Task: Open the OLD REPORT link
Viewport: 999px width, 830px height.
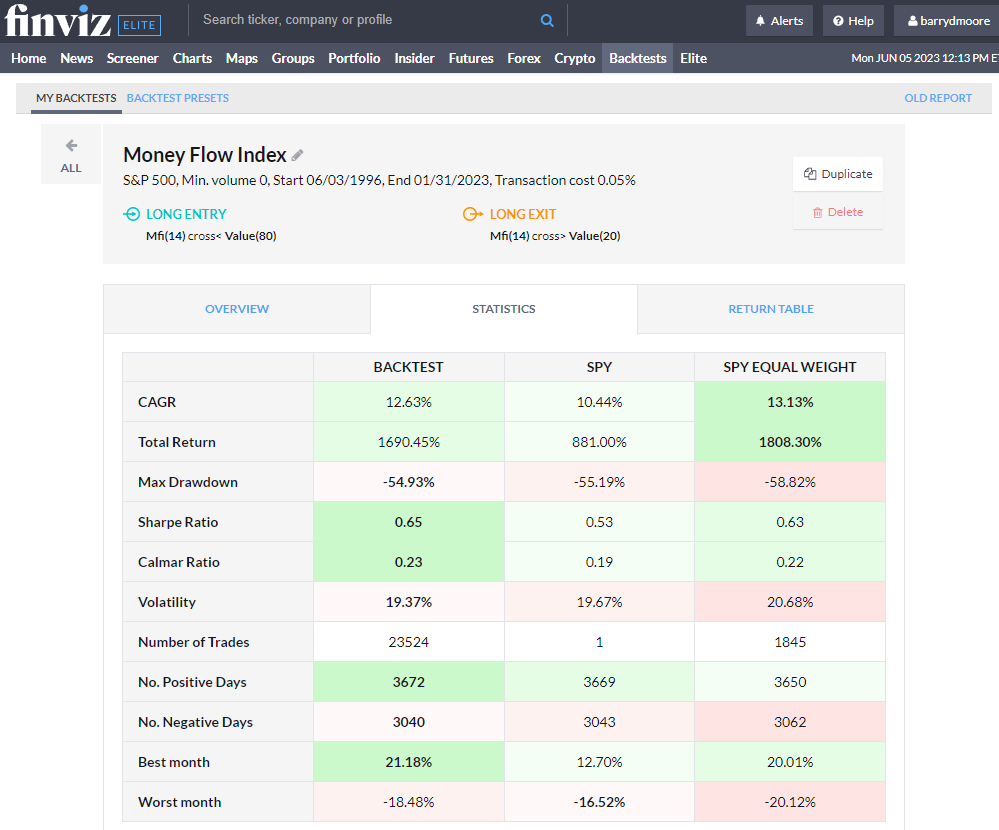Action: (937, 98)
